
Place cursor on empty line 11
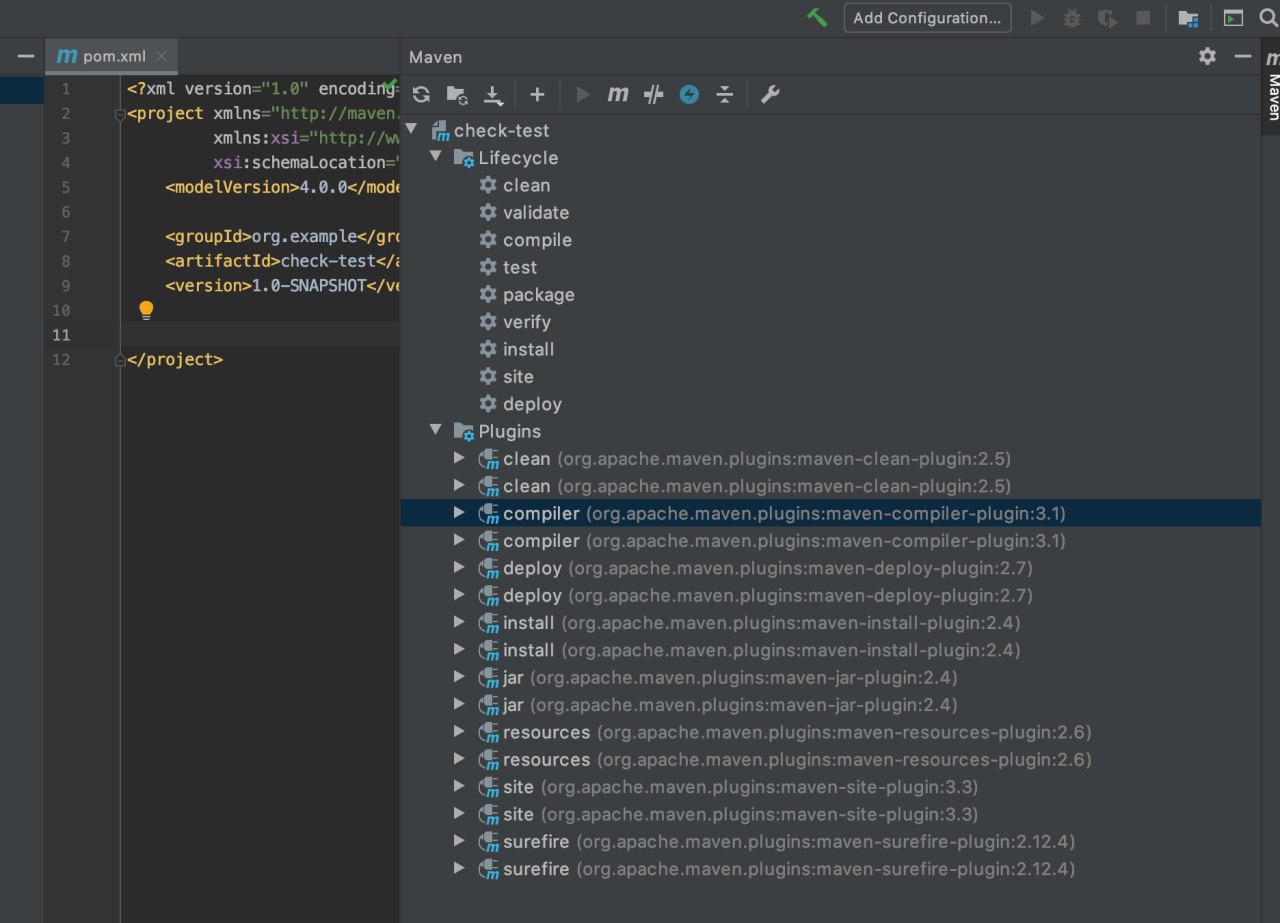pyautogui.click(x=260, y=335)
